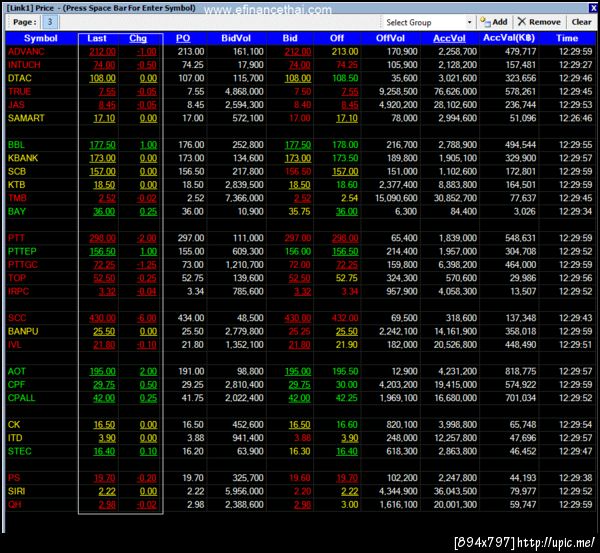Image resolution: width=600 pixels, height=553 pixels.
Task: Select the JAS symbol
Action: coord(16,104)
